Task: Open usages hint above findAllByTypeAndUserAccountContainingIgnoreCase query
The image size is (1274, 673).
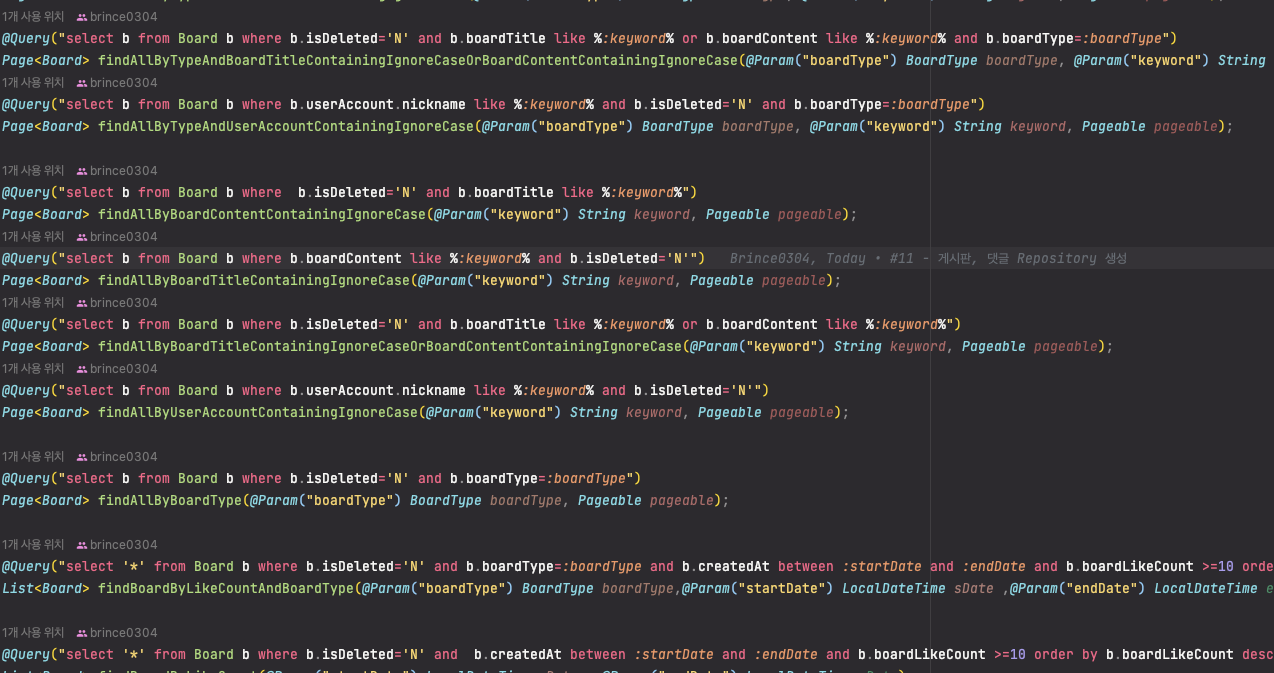Action: coord(33,83)
